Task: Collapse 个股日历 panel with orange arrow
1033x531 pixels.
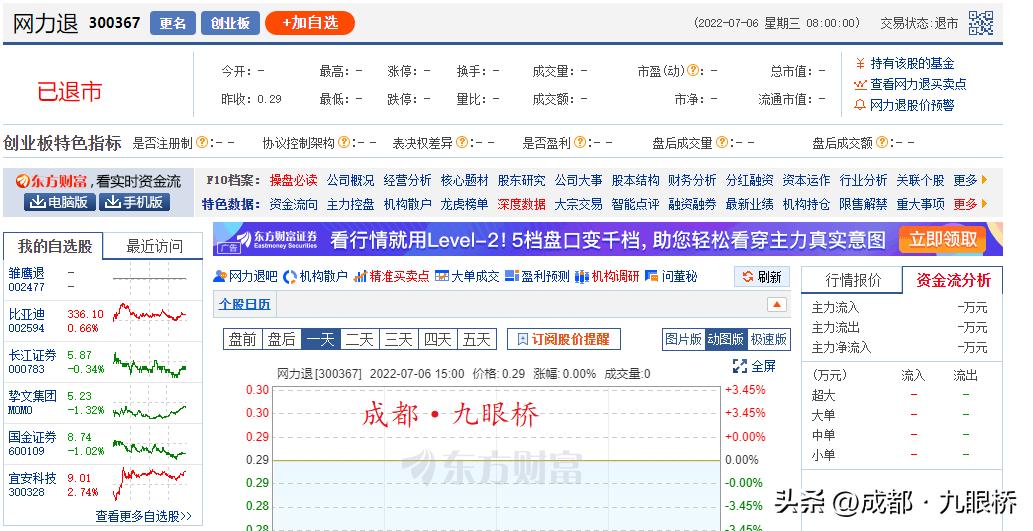Action: tap(777, 304)
